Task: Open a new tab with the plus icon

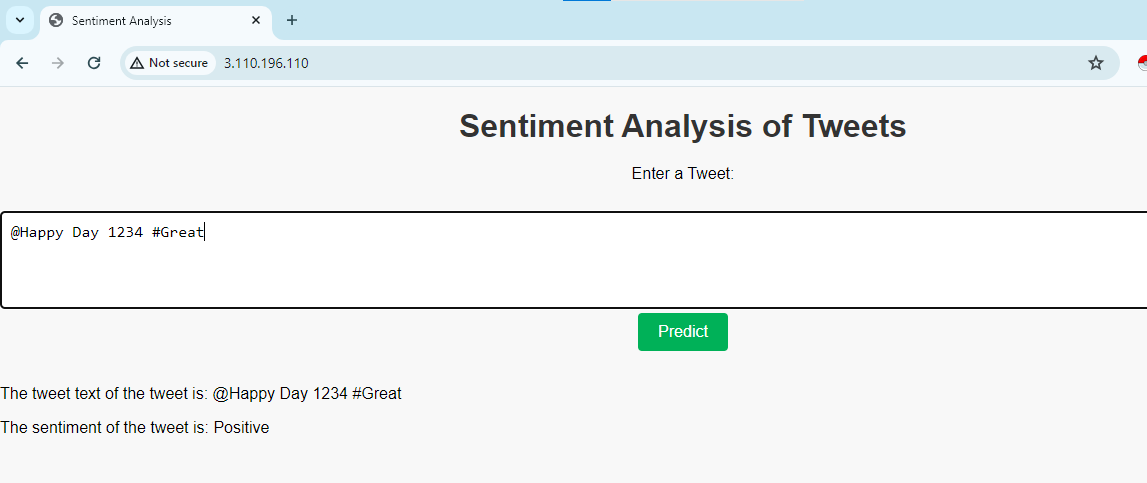Action: [x=292, y=20]
